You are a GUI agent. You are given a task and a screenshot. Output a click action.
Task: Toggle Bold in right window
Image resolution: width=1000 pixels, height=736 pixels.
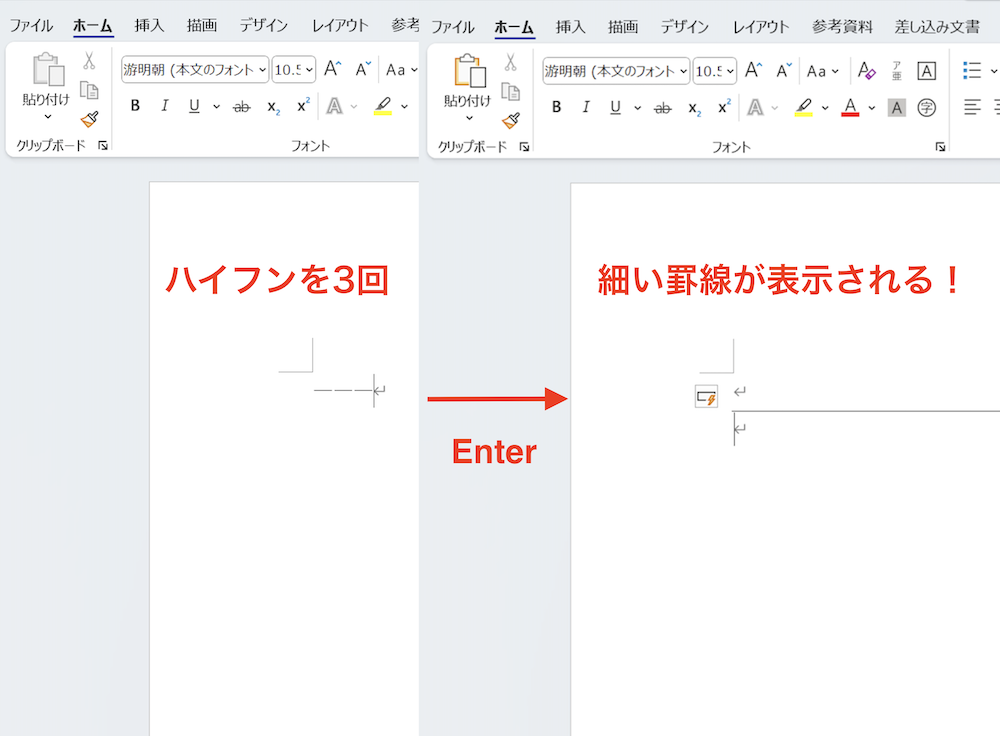[x=557, y=107]
